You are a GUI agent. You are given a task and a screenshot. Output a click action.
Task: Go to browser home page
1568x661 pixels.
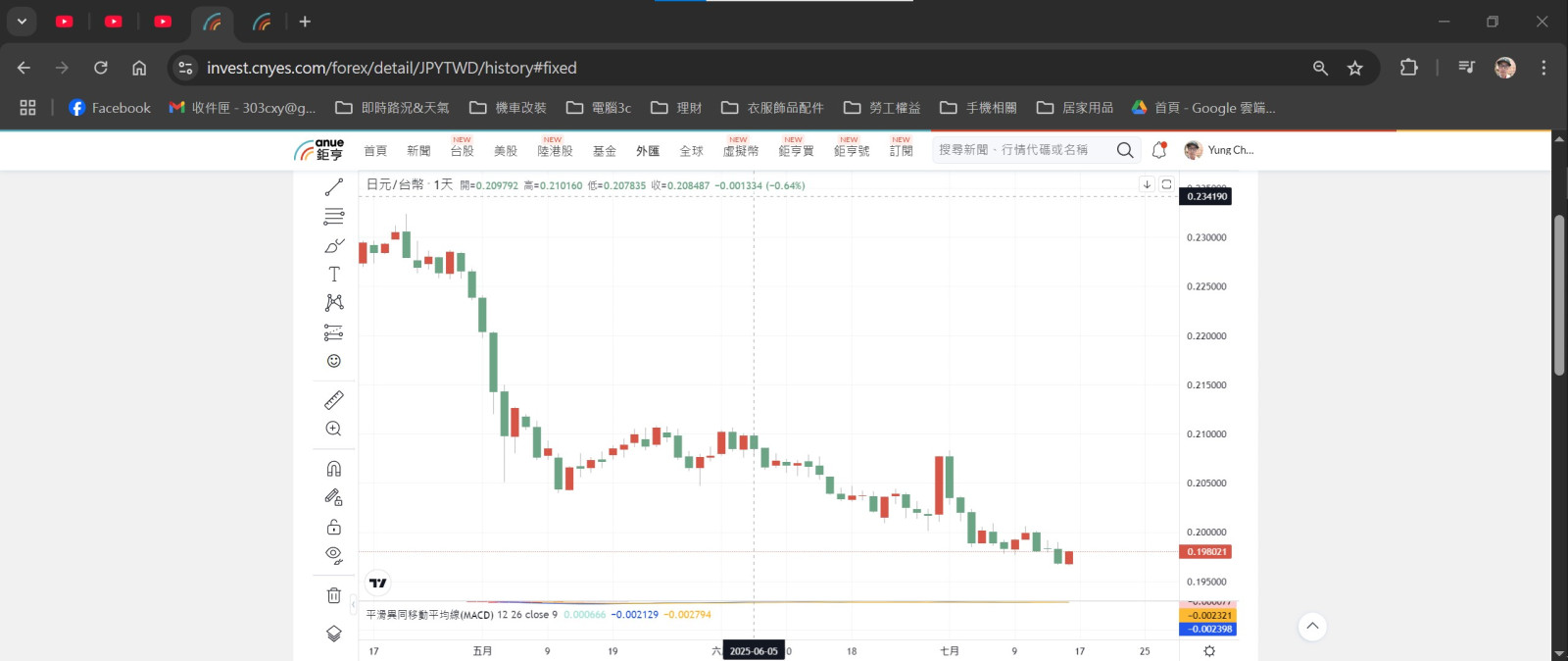(139, 68)
